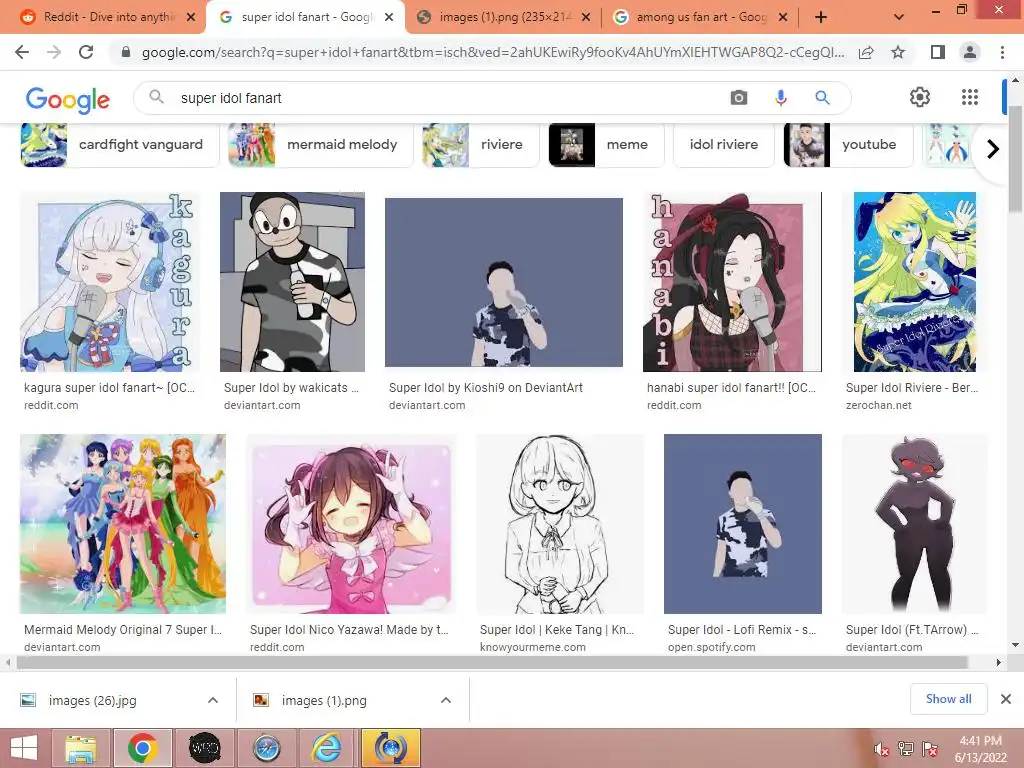Open the Super Idol Ft.TArrow image
This screenshot has height=768, width=1024.
click(915, 524)
